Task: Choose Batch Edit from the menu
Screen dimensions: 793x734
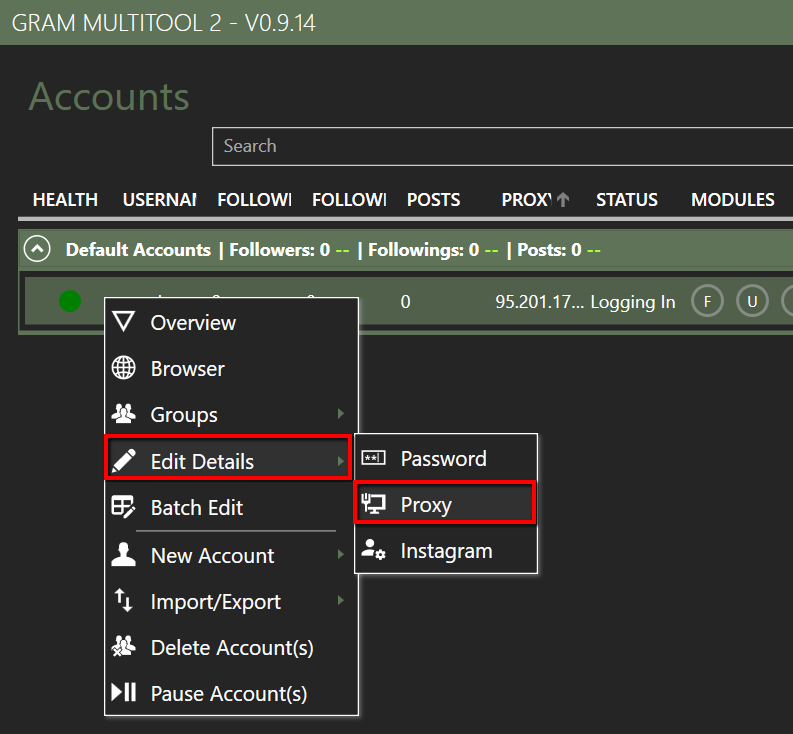Action: pos(231,507)
